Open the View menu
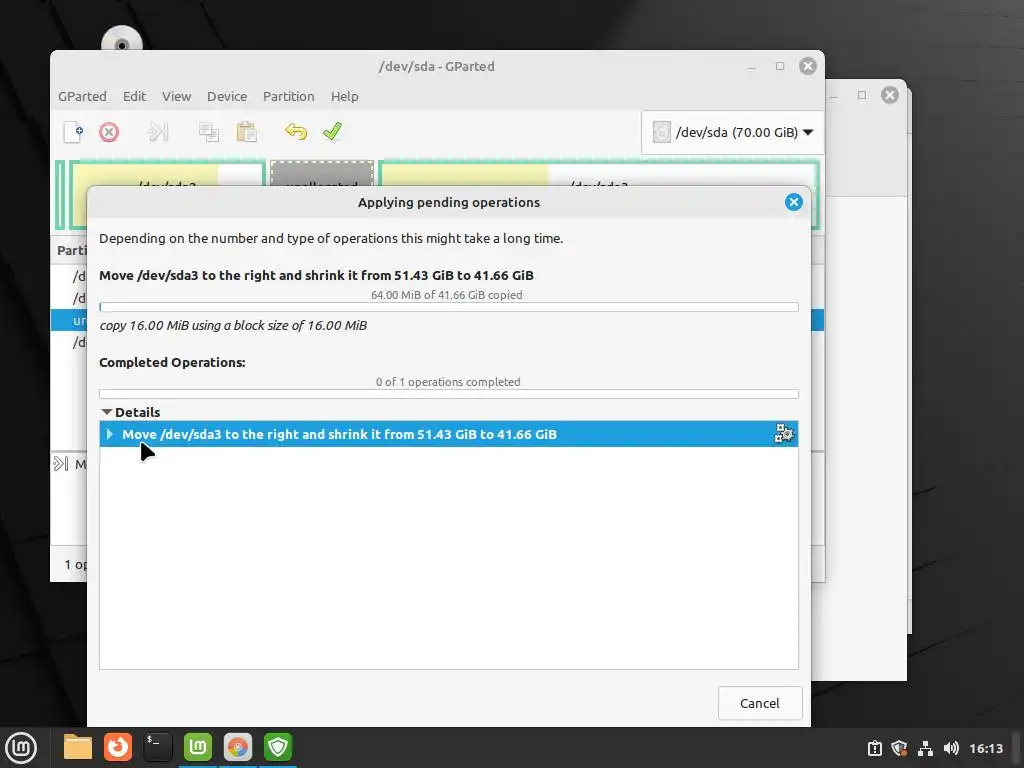The width and height of the screenshot is (1024, 768). coord(176,97)
